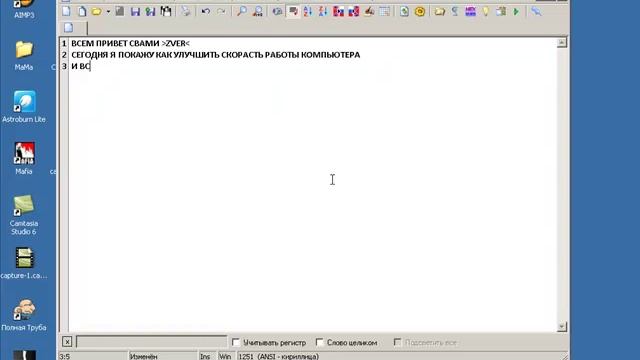Viewport: 640px width, 360px height.
Task: Click the red marker pen icon
Action: point(369,11)
